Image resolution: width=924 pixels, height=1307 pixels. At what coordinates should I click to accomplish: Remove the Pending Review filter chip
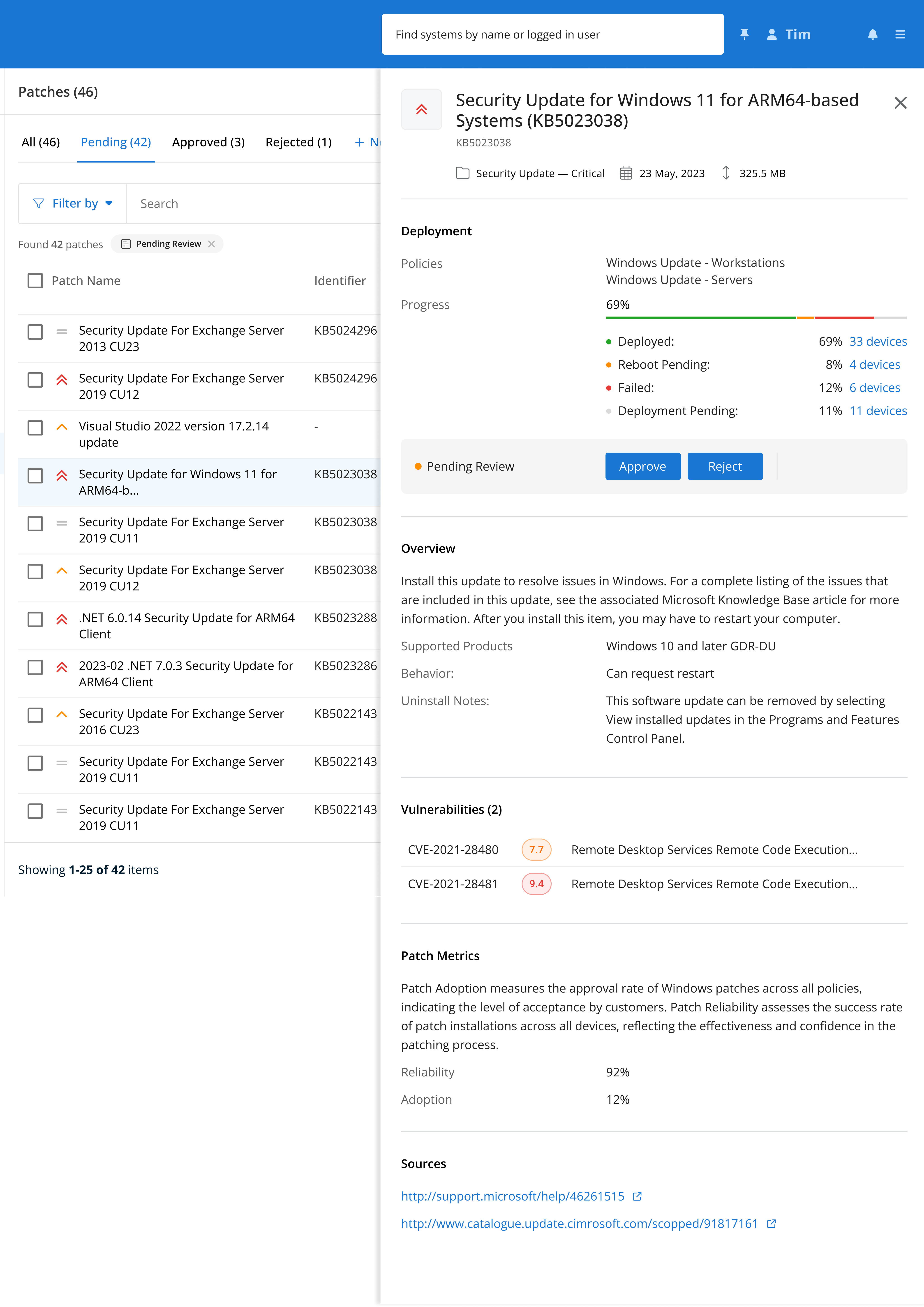[211, 244]
